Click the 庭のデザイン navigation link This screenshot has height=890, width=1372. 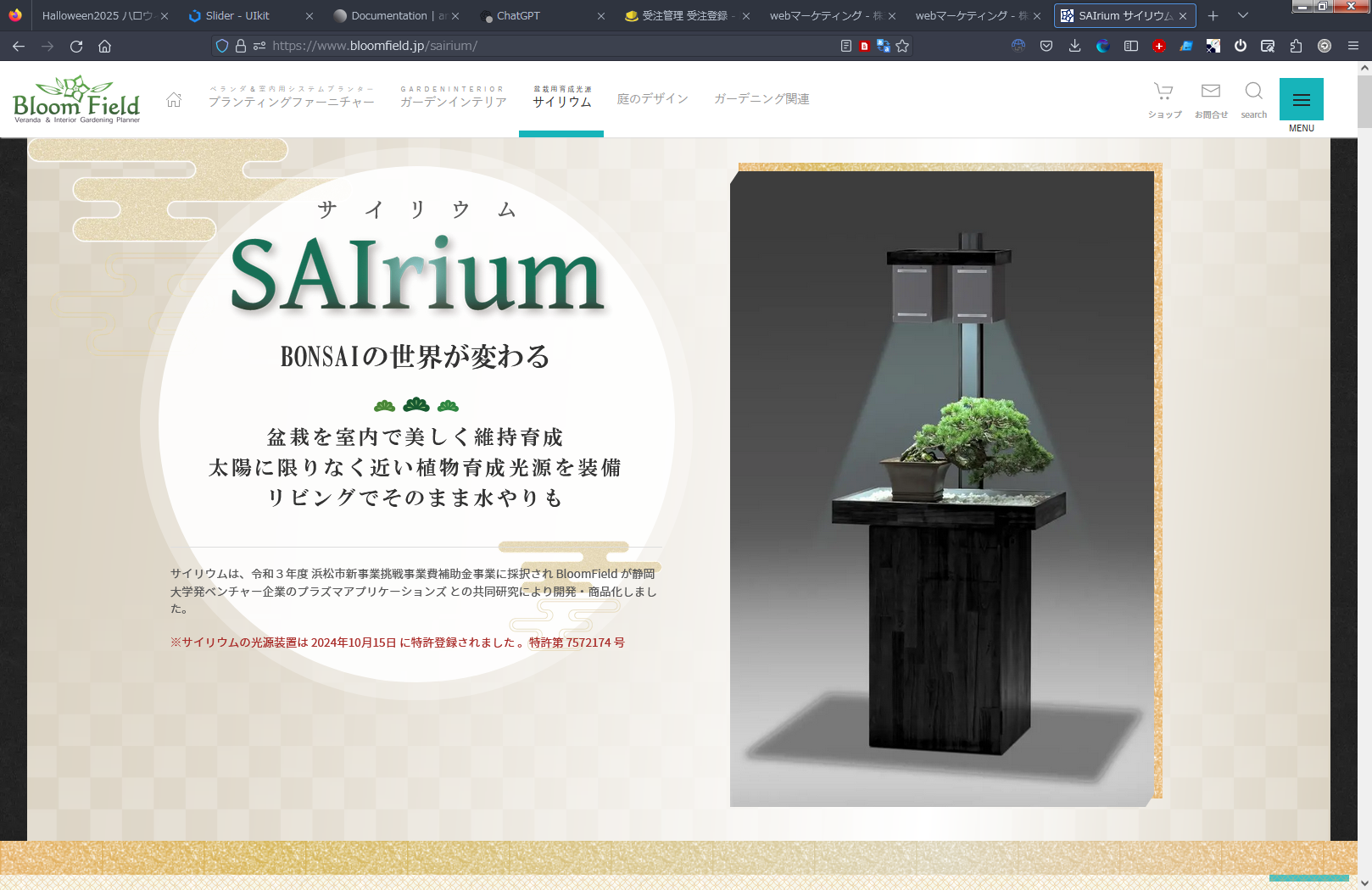click(x=653, y=99)
